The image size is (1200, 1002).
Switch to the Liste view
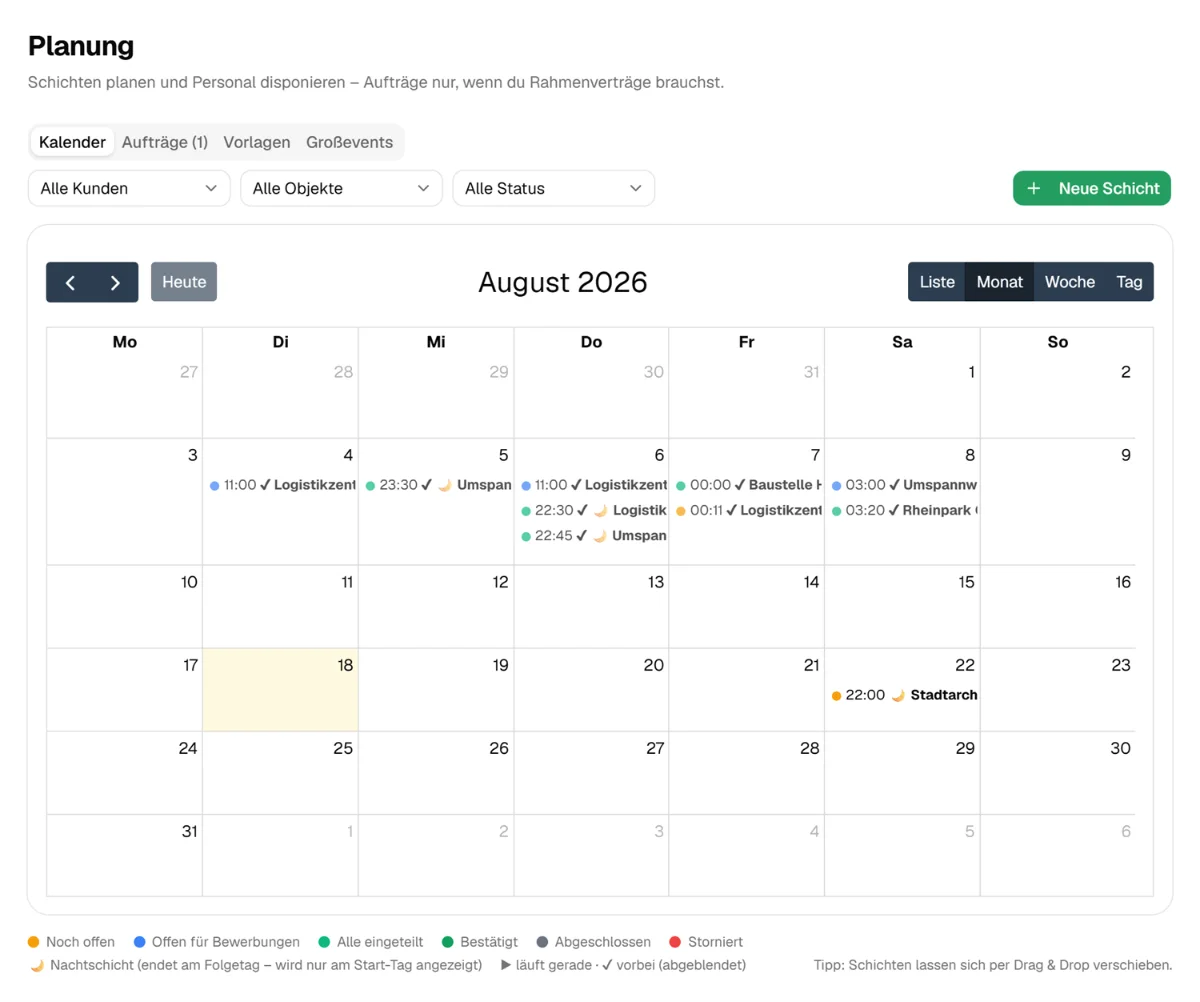point(937,282)
